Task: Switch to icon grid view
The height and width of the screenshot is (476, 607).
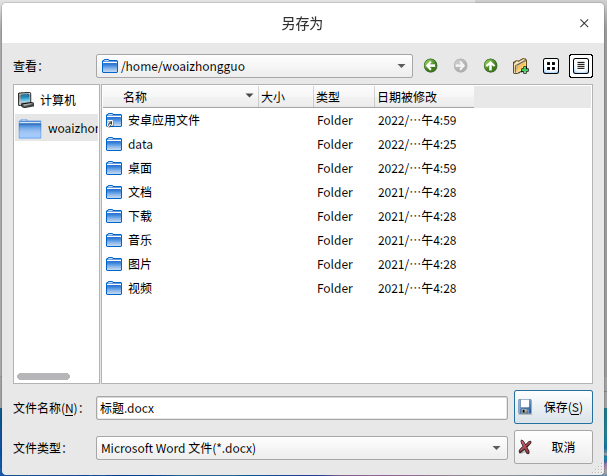Action: click(x=550, y=66)
